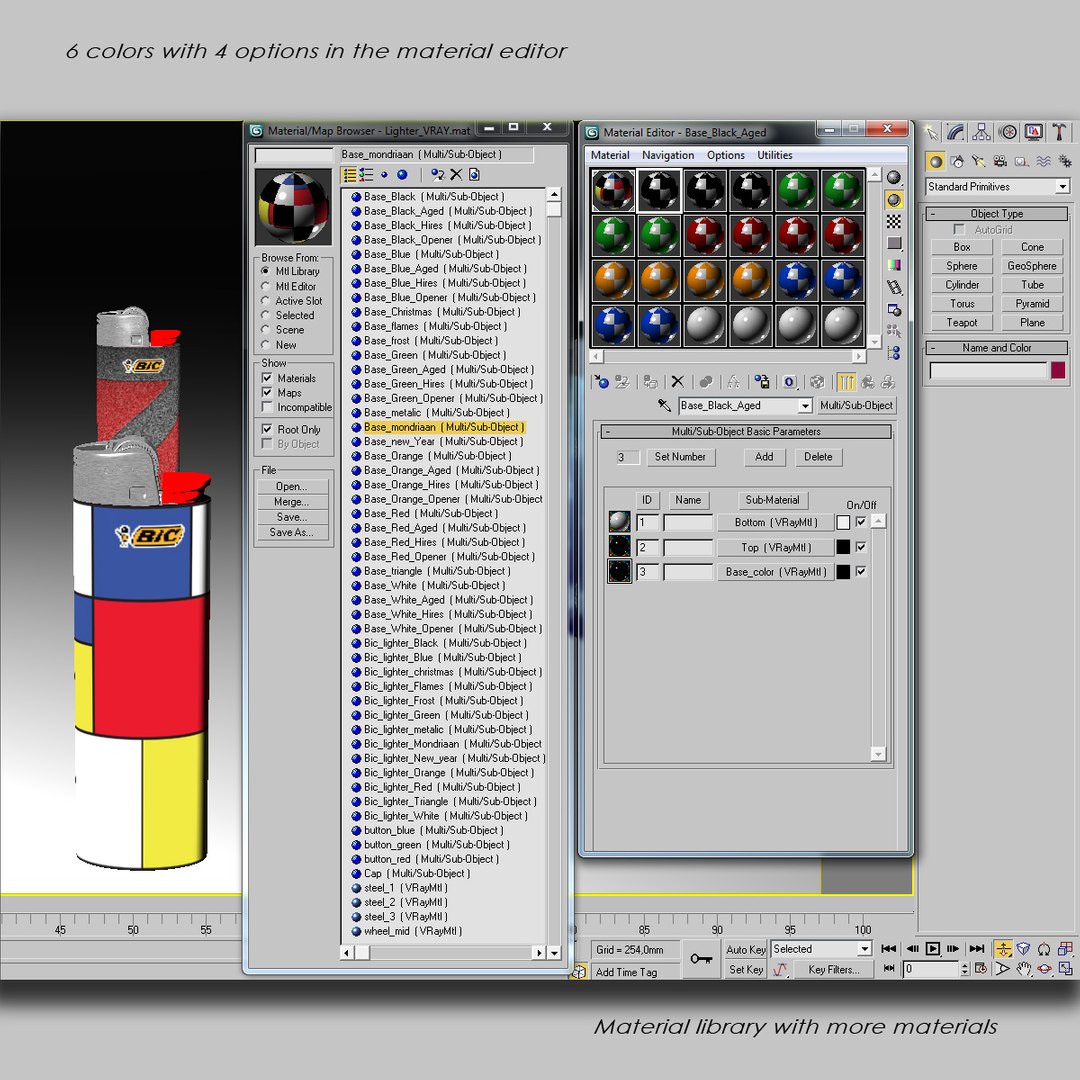The image size is (1080, 1080).
Task: Enable the Incompatible checkbox
Action: pos(267,407)
